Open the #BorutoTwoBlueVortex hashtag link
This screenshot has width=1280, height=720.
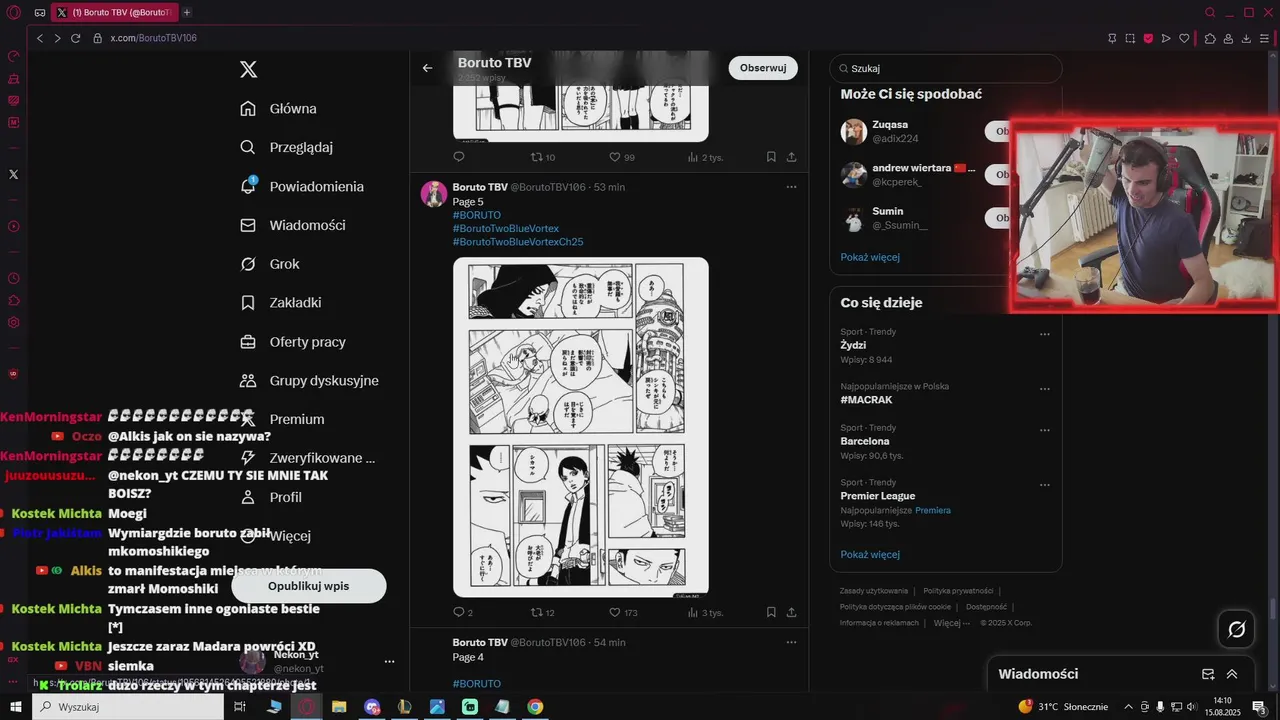[506, 228]
